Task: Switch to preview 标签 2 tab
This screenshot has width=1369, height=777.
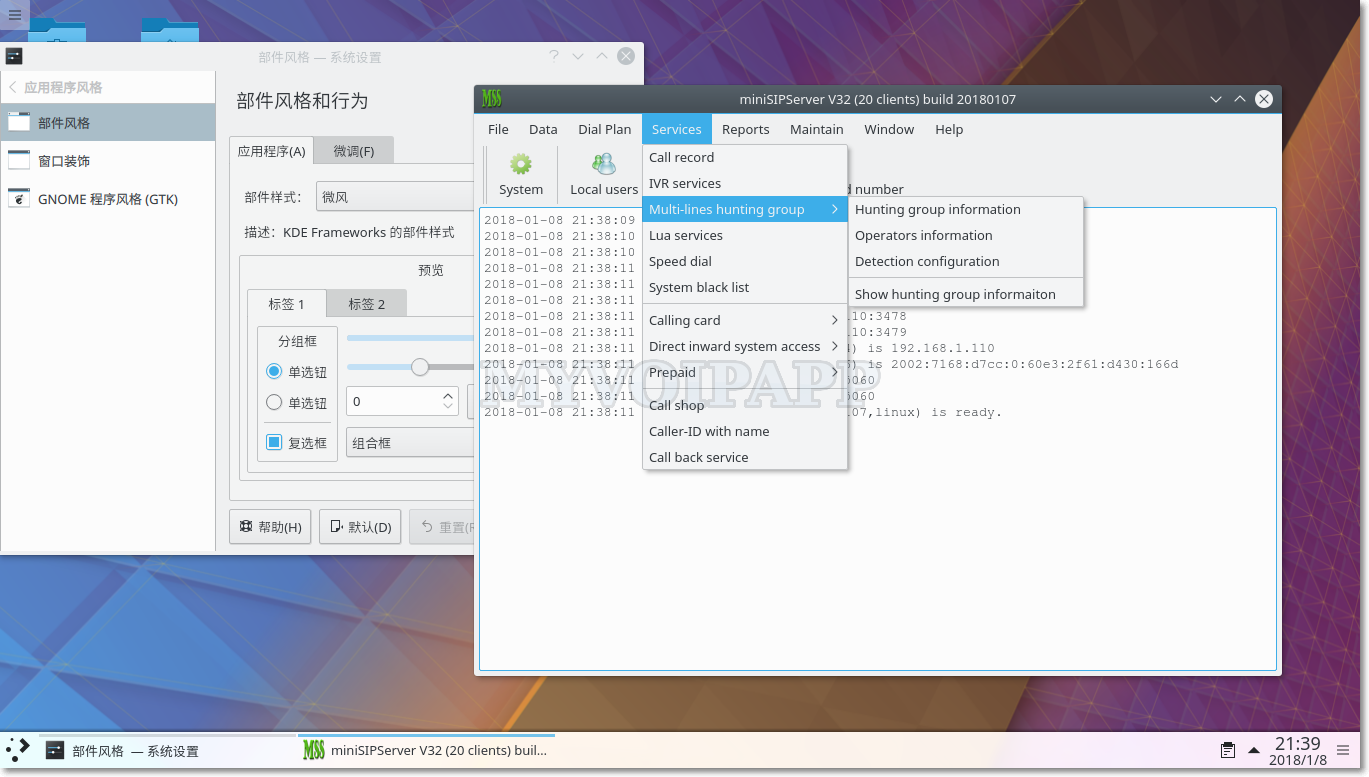Action: point(367,304)
